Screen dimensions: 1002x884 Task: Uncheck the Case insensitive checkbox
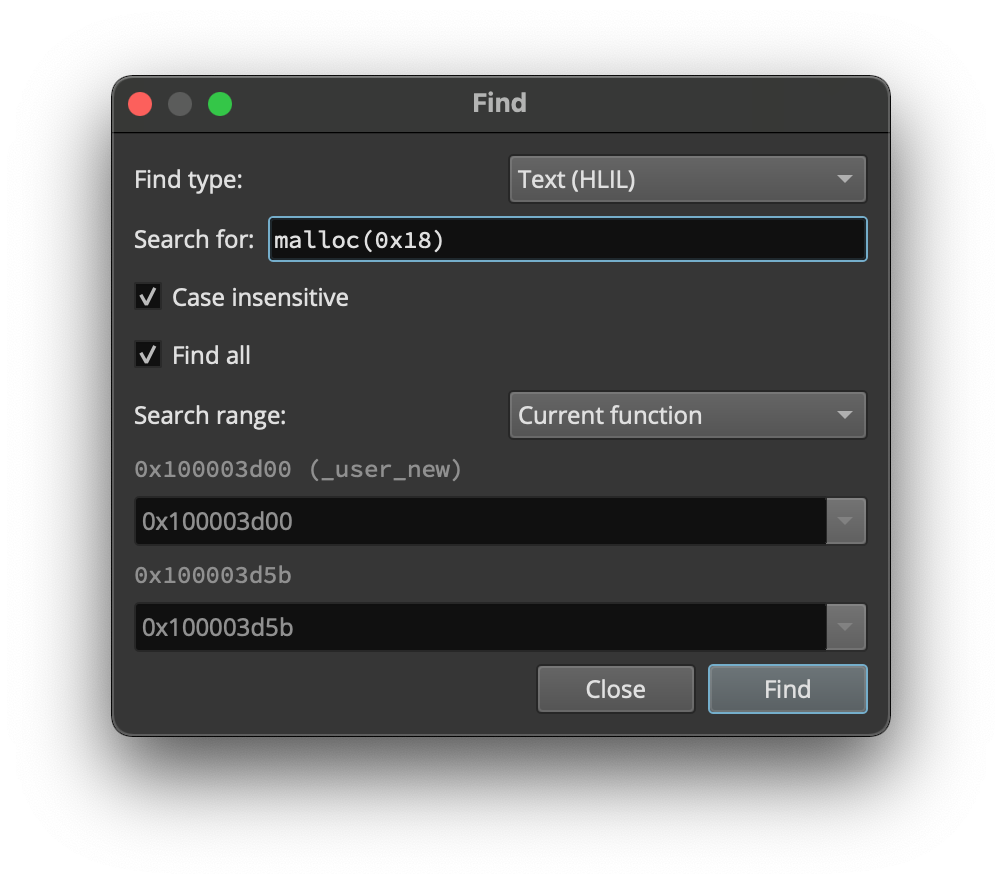(147, 296)
